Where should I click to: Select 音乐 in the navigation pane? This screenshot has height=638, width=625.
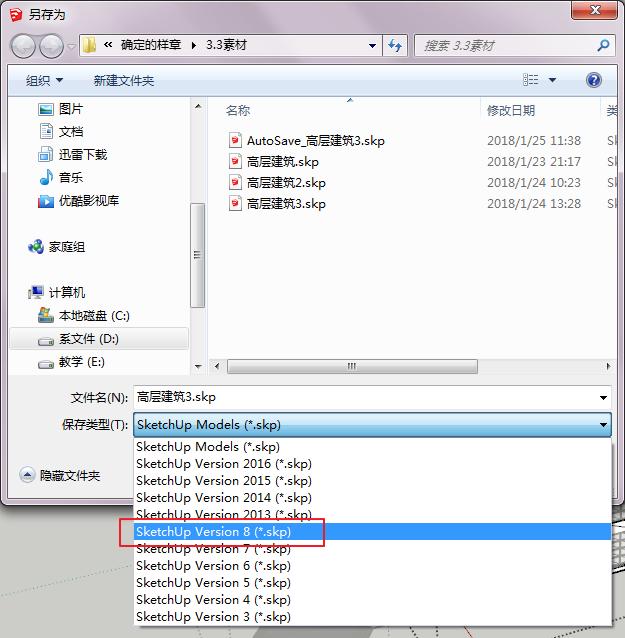tap(61, 177)
